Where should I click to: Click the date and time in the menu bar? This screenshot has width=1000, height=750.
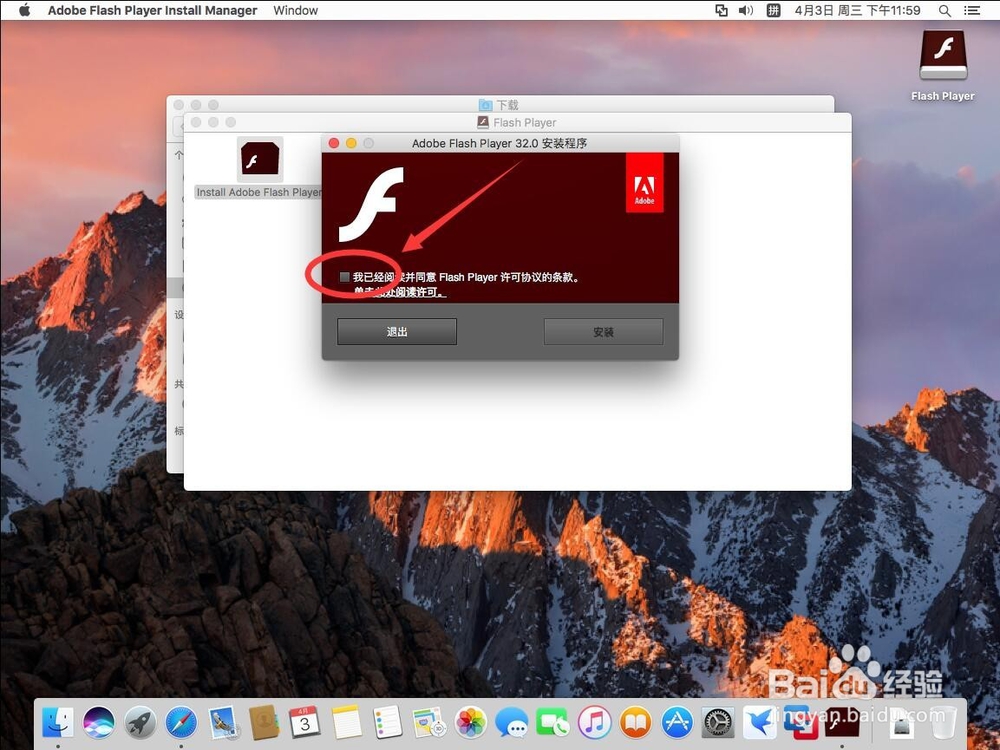857,10
